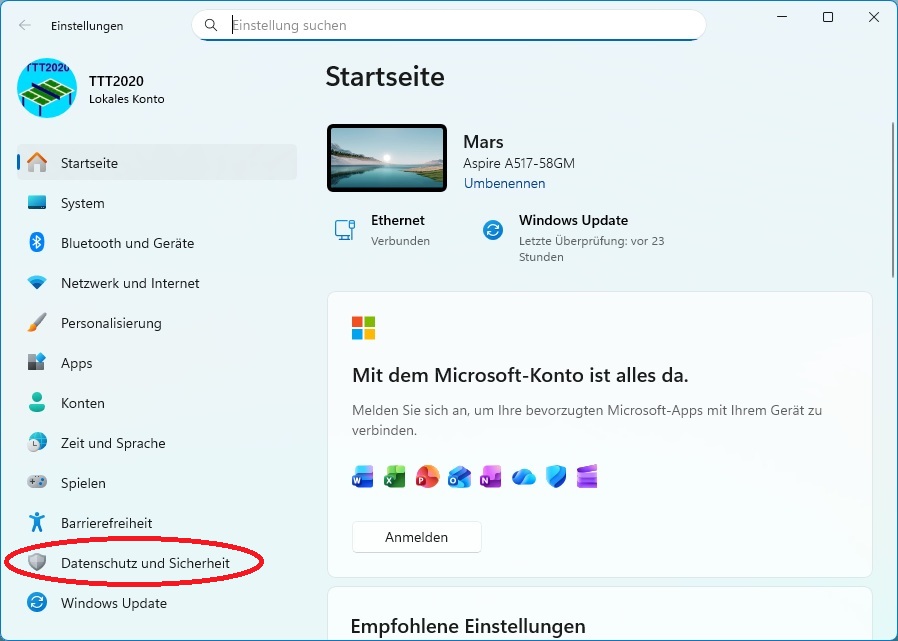Click the Spielen gamepad icon
Viewport: 898px width, 641px height.
37,482
